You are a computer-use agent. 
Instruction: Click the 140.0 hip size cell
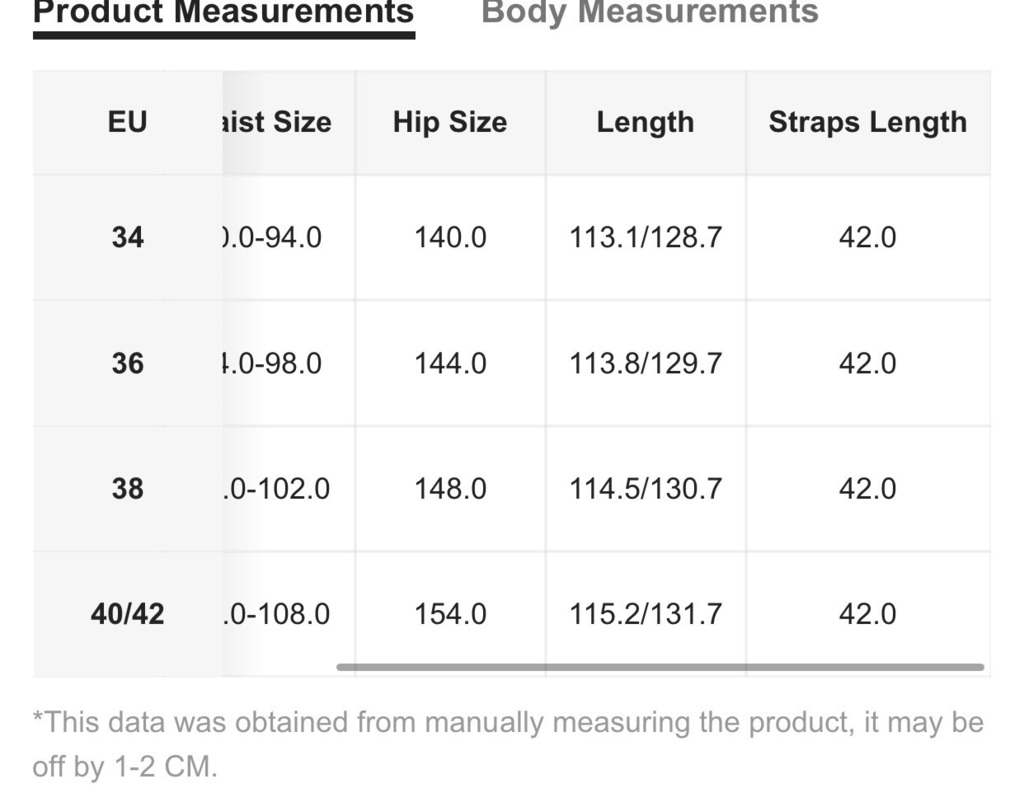tap(450, 237)
